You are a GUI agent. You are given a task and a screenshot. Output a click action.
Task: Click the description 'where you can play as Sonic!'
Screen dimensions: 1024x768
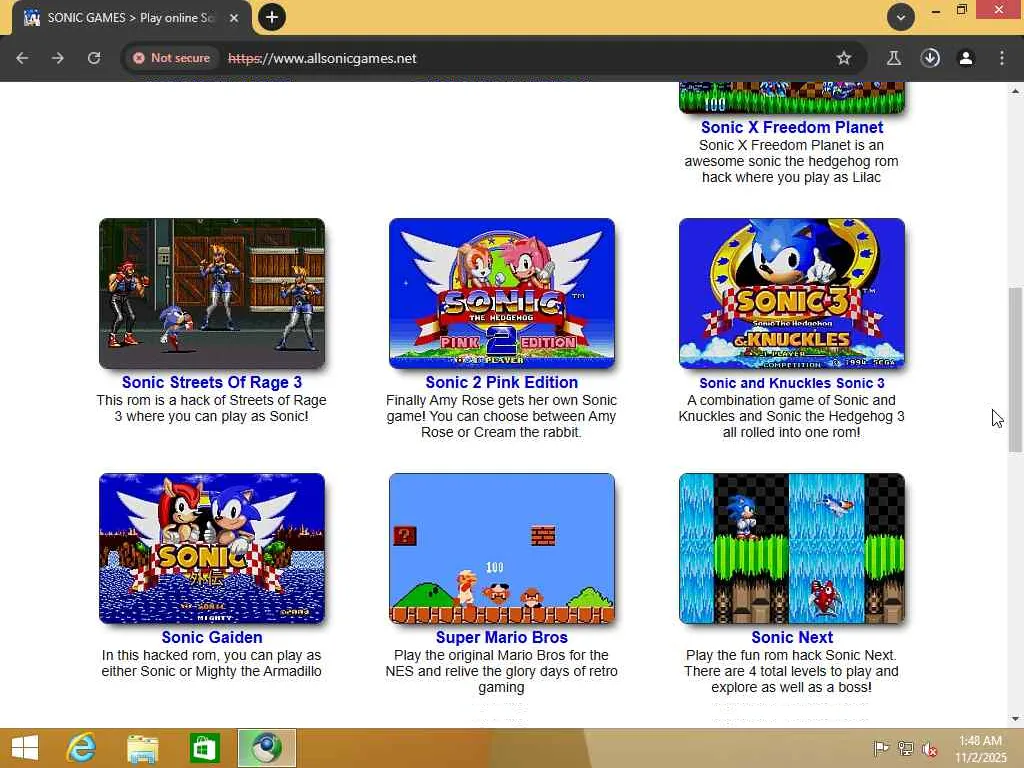(x=212, y=416)
